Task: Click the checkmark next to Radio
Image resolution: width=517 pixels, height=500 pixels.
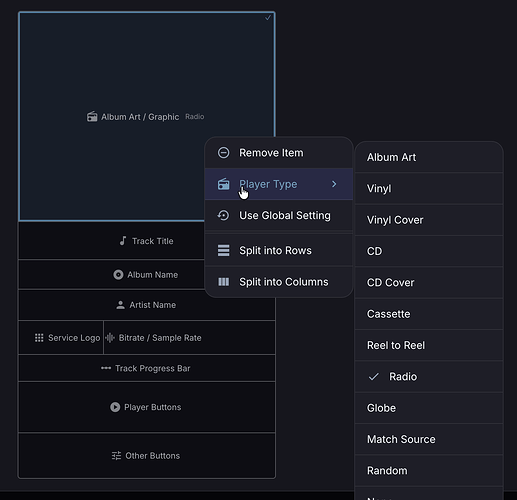Action: [373, 377]
